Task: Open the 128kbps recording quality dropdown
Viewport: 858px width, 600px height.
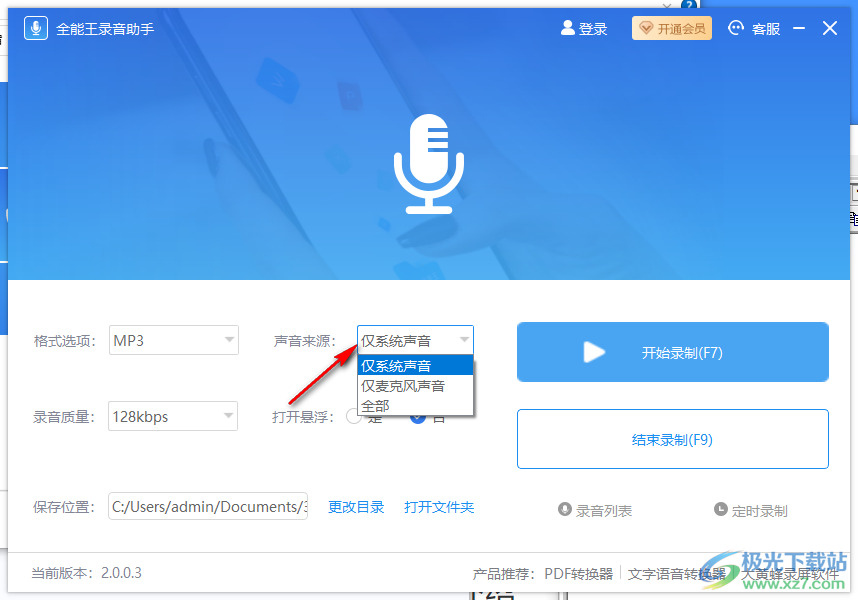Action: click(172, 415)
